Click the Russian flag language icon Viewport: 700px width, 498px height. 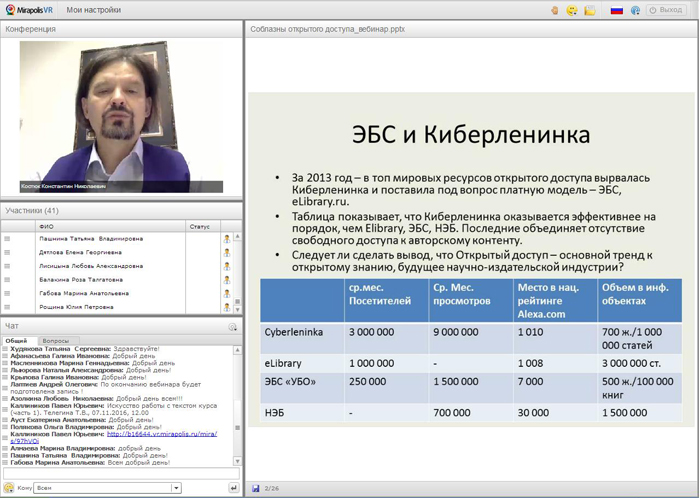(617, 10)
